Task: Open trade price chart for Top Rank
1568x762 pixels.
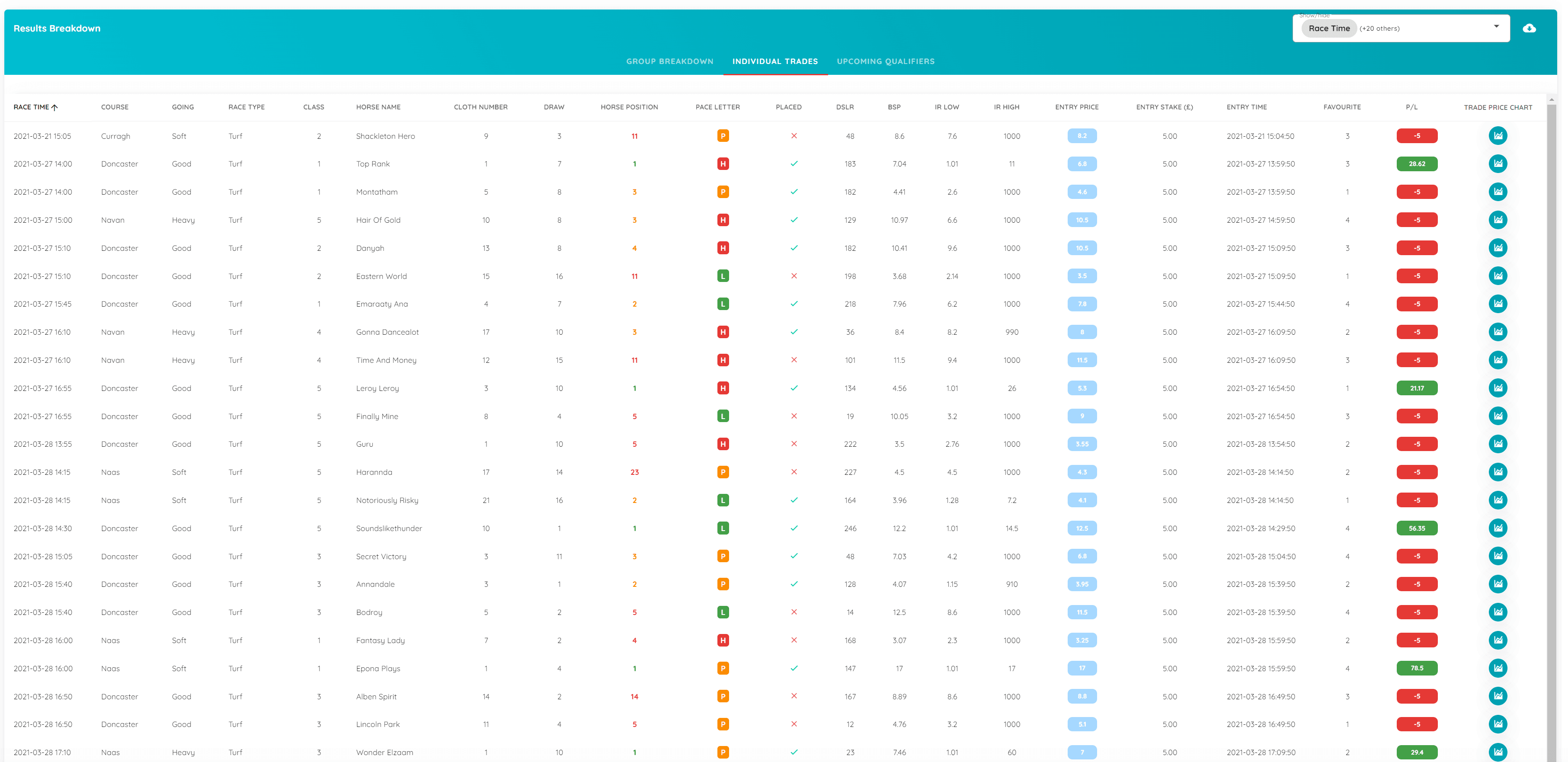Action: [x=1498, y=164]
